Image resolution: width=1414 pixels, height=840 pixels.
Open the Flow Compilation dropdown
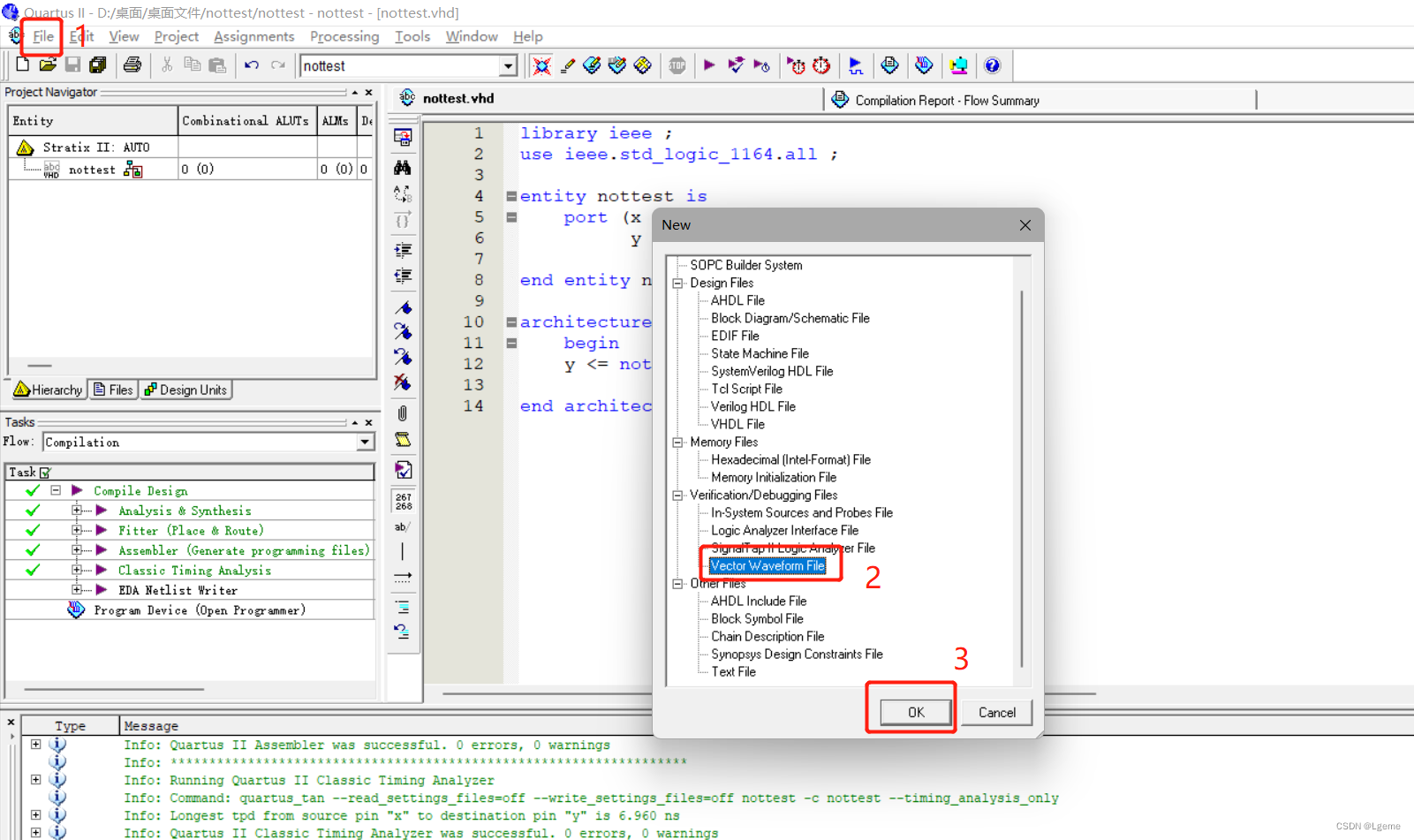click(x=365, y=442)
